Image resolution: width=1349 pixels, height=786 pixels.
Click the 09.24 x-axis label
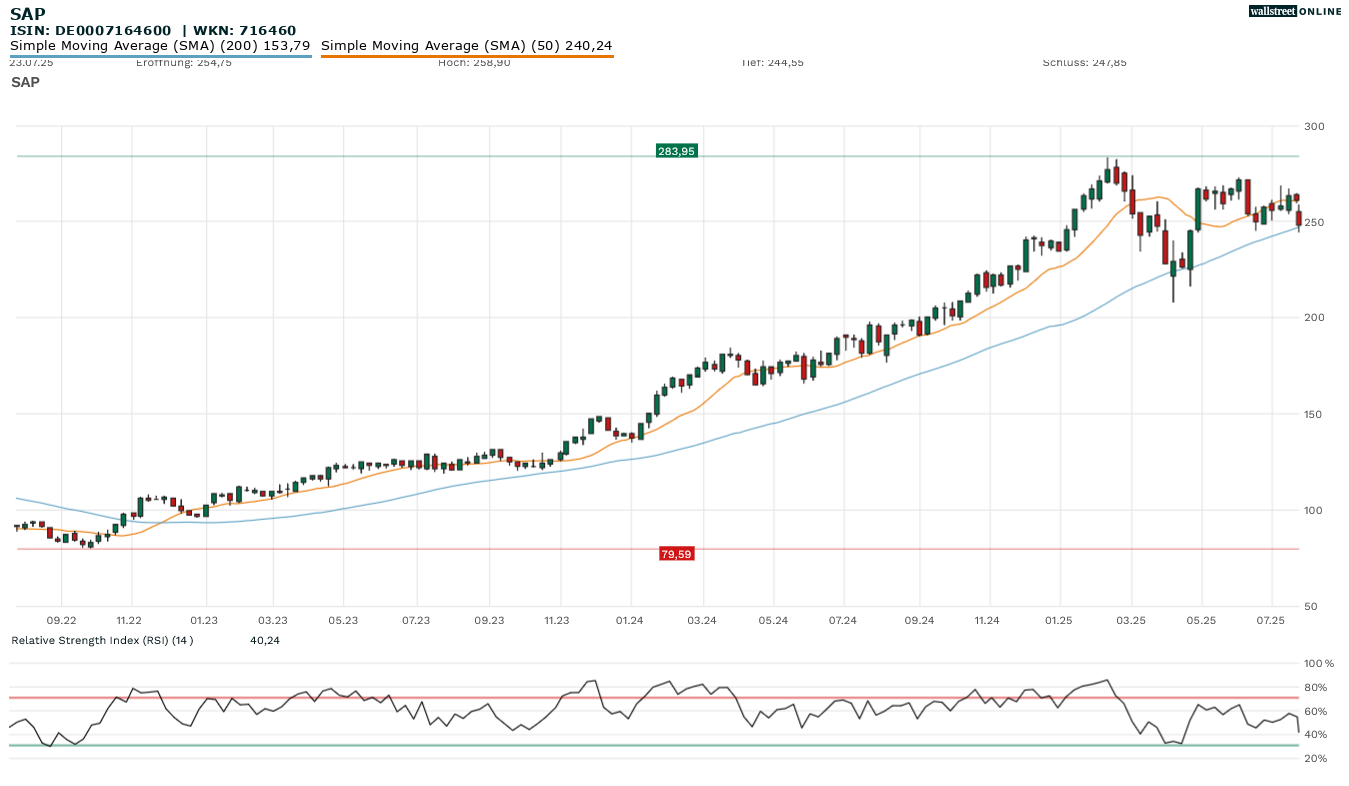point(920,621)
